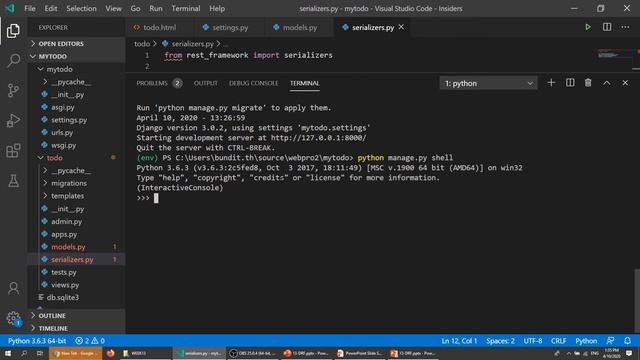
Task: Open the Extensions view
Action: tap(13, 151)
